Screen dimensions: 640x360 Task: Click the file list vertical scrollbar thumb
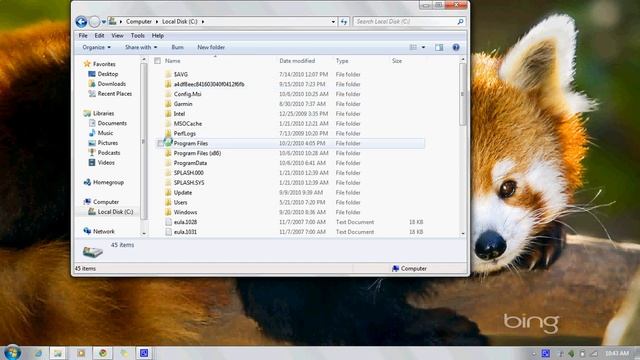coord(462,94)
